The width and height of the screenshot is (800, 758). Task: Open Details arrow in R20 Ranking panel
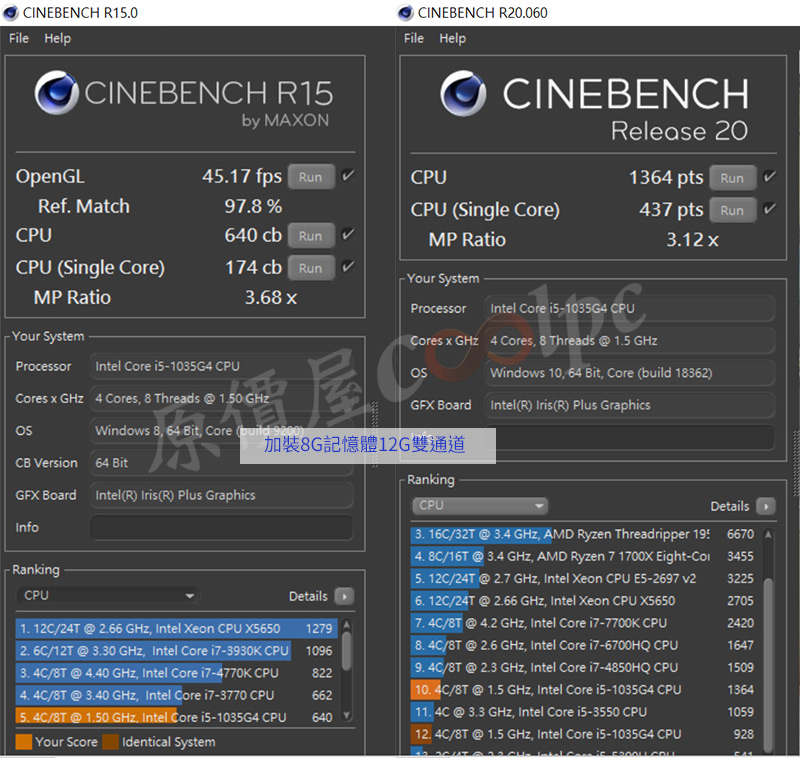pyautogui.click(x=766, y=506)
